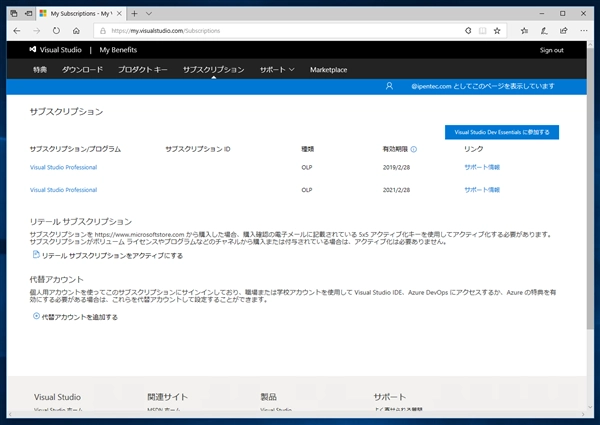
Task: Open サポート情報 link for the 2021/2/28 subscription
Action: point(482,190)
